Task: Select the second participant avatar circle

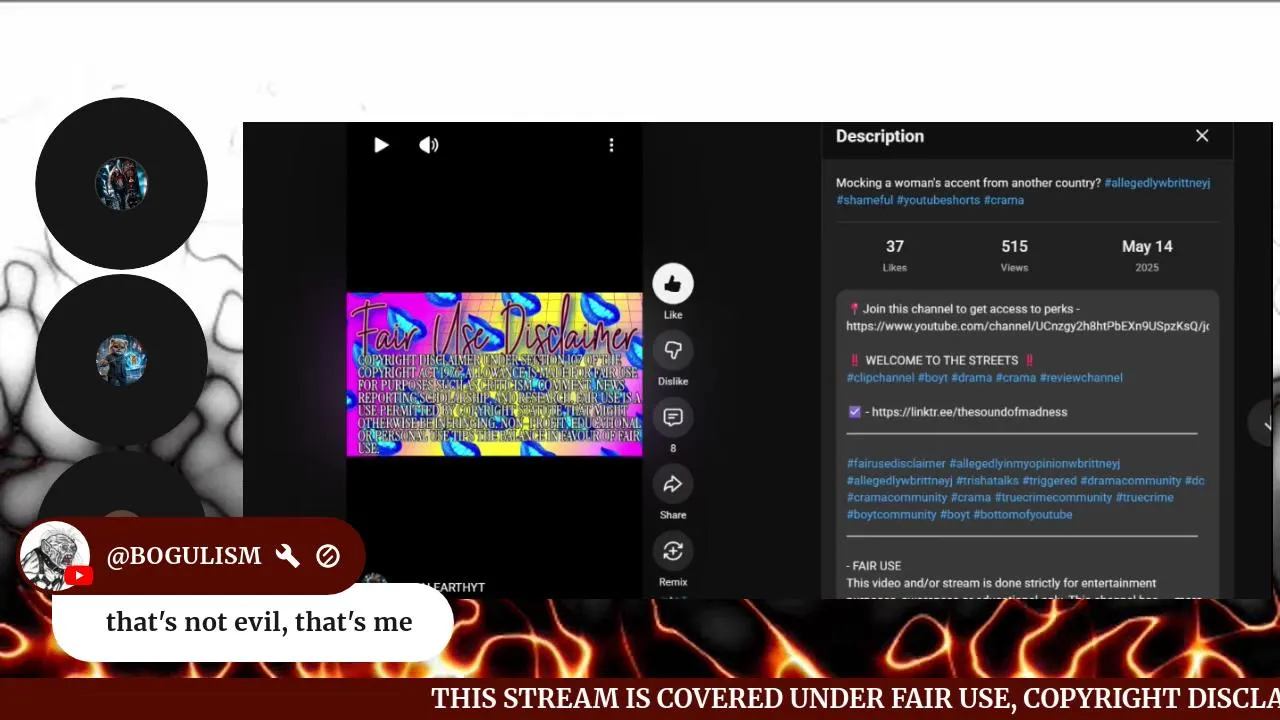Action: [121, 360]
